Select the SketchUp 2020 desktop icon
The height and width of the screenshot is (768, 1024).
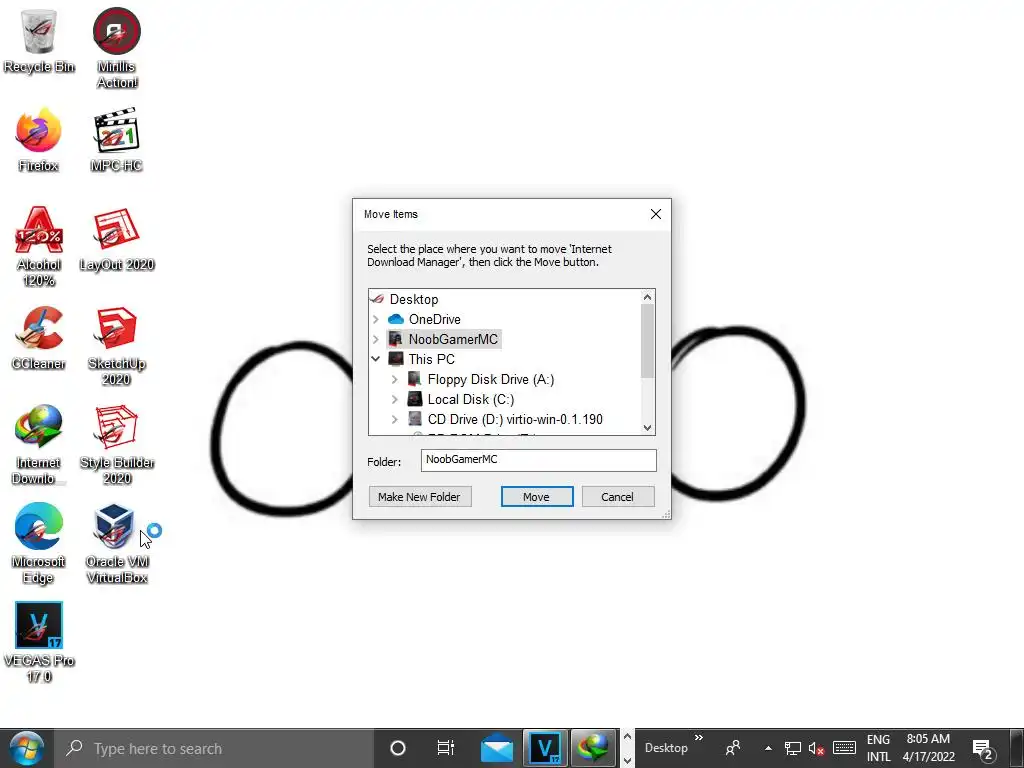[x=116, y=346]
